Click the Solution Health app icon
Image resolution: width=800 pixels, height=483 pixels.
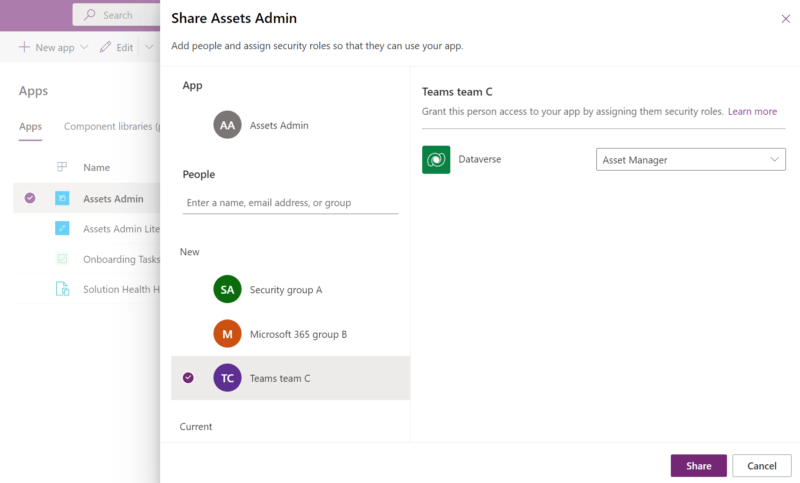62,289
